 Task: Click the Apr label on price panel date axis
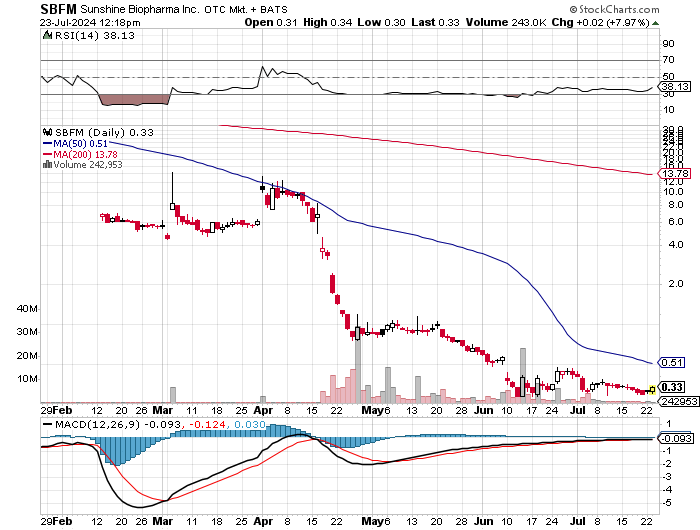point(263,410)
